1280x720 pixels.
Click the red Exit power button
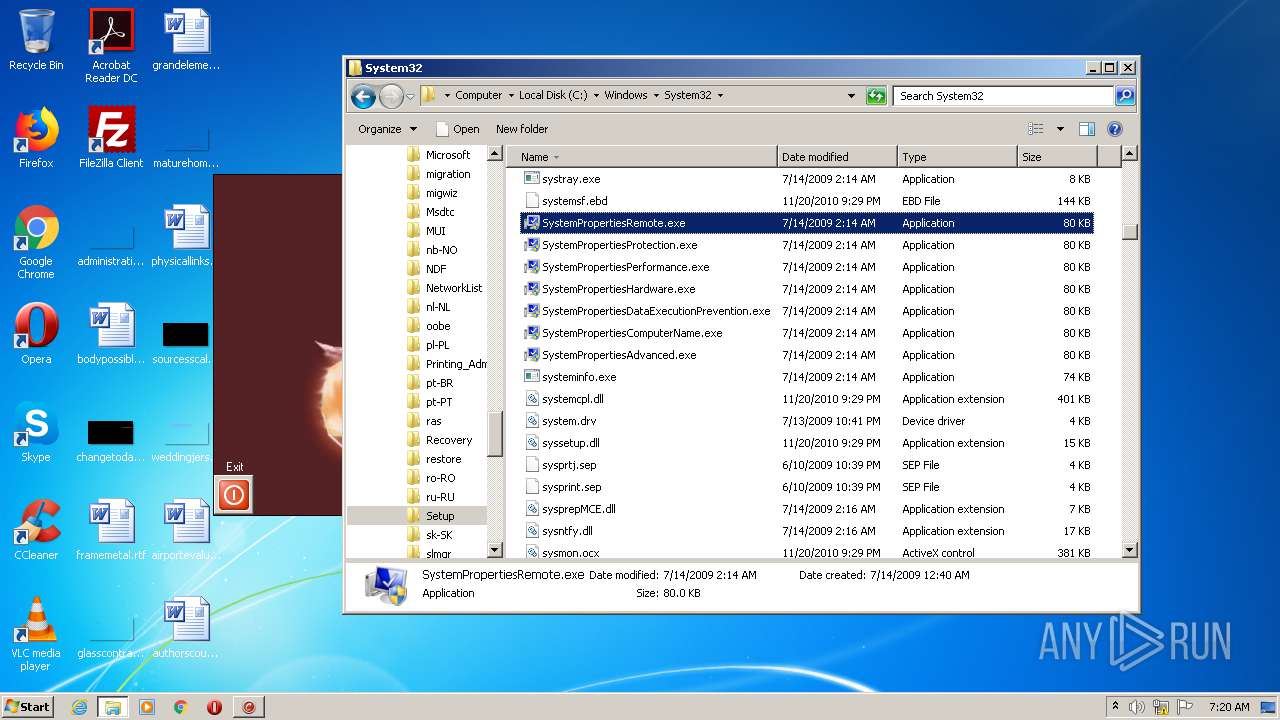tap(234, 494)
